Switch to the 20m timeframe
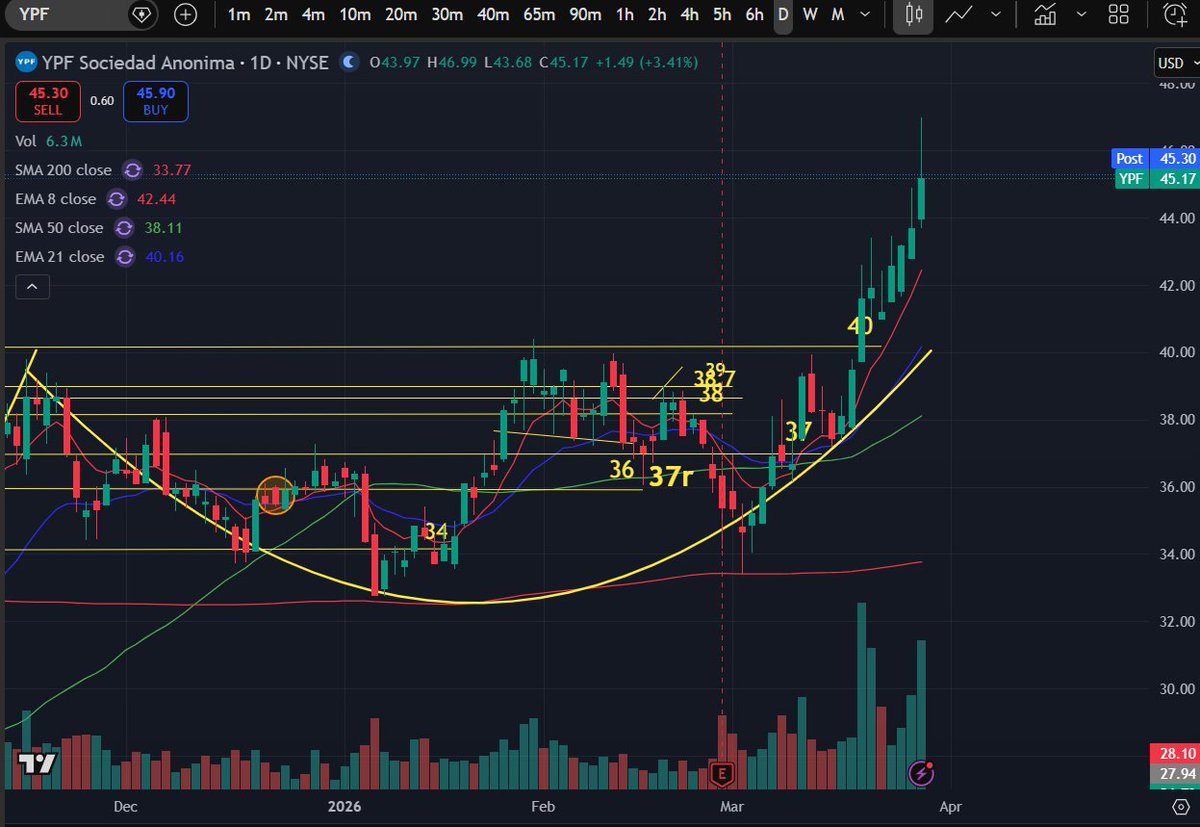The width and height of the screenshot is (1200, 827). (x=401, y=15)
